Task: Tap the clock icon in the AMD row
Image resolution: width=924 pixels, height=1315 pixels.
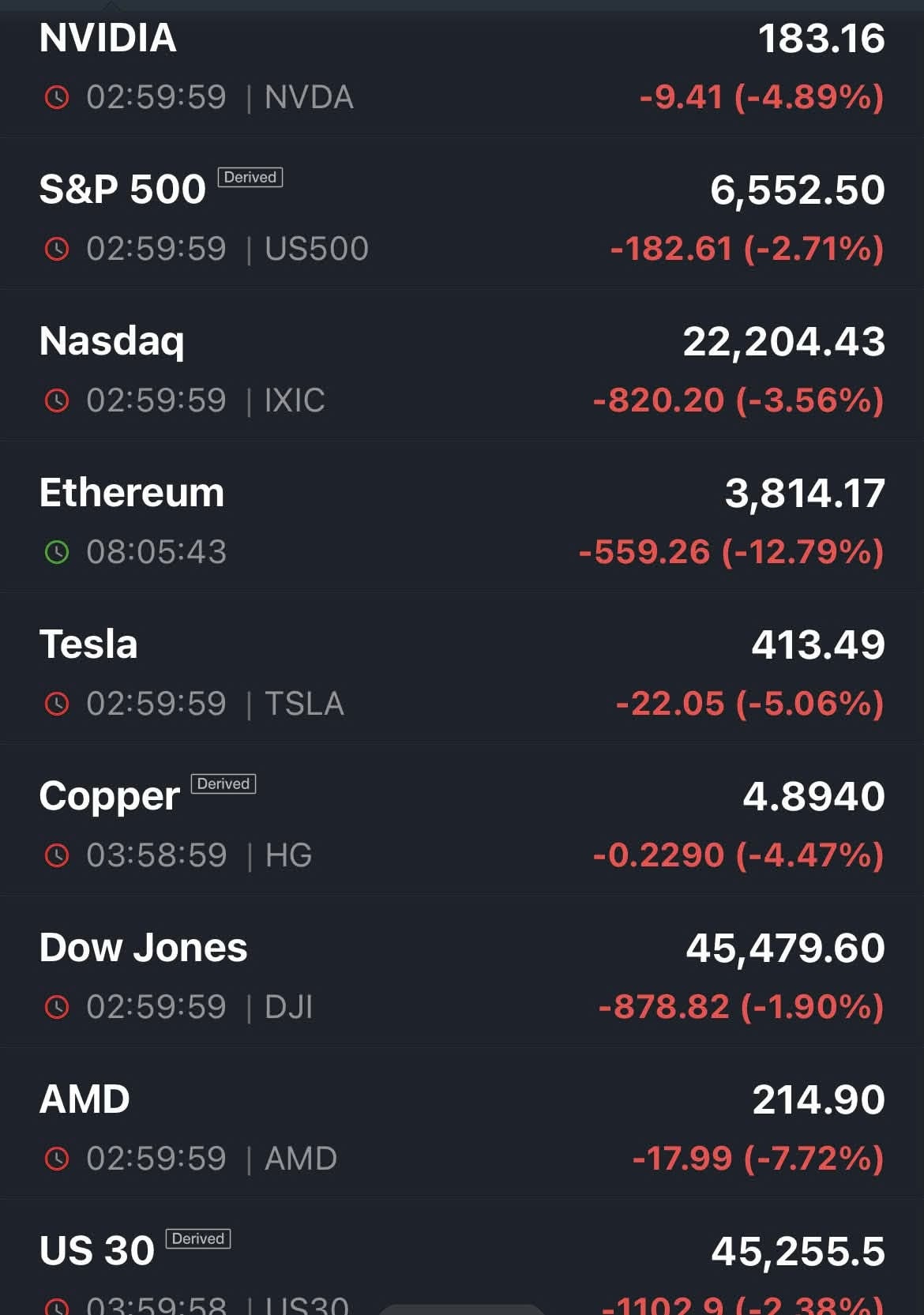Action: (57, 1159)
